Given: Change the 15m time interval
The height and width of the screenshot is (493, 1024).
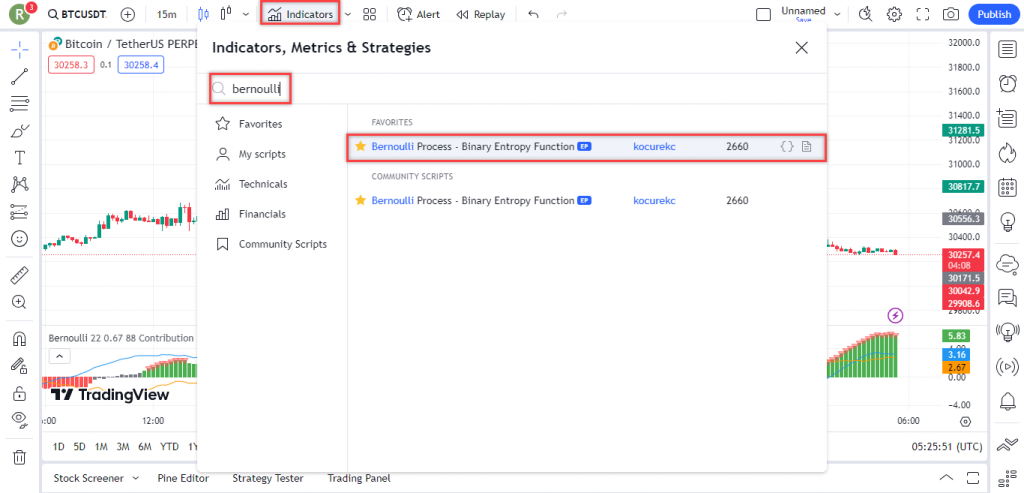Looking at the screenshot, I should point(167,14).
